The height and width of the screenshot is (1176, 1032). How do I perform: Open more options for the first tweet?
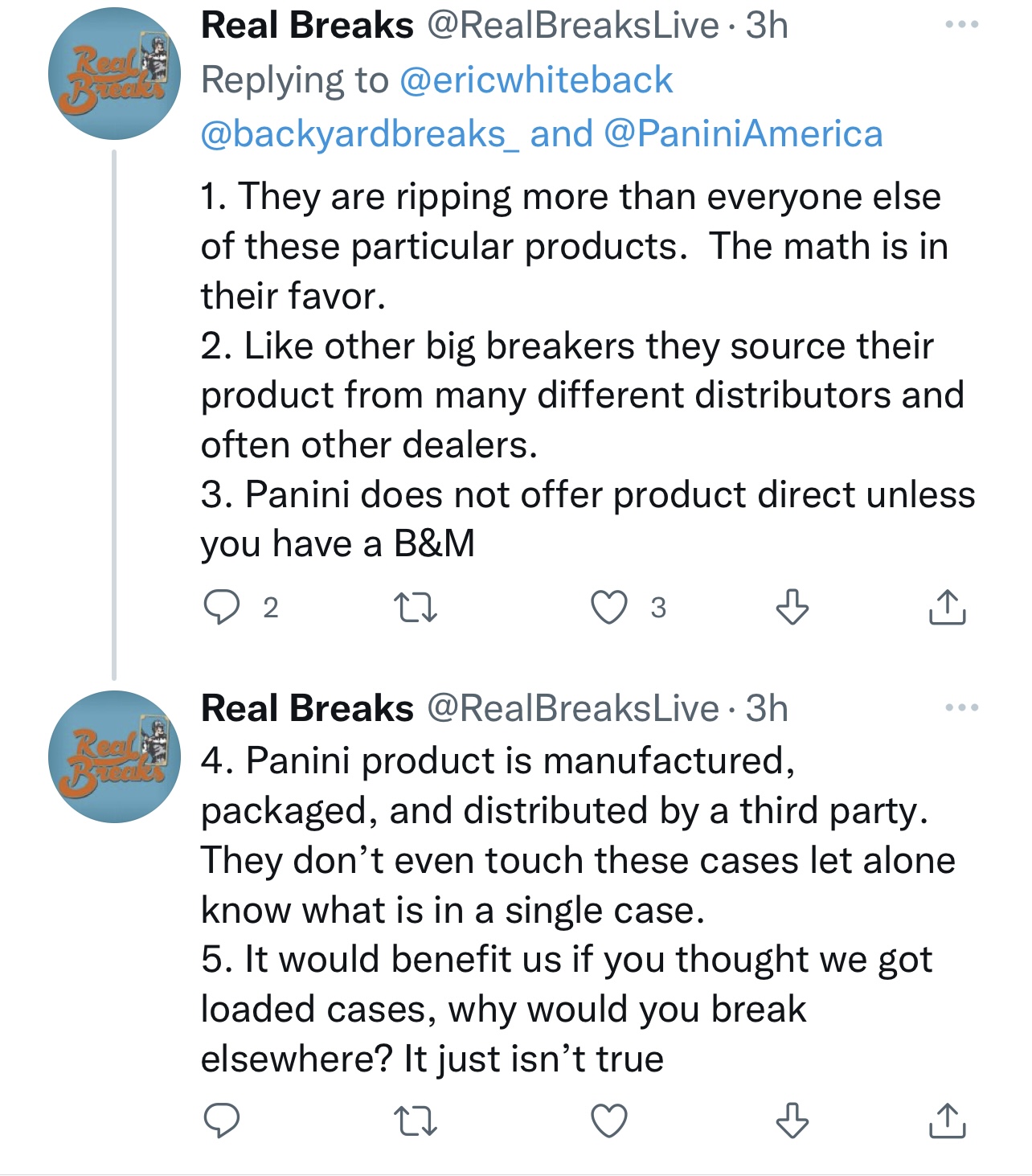pyautogui.click(x=961, y=25)
